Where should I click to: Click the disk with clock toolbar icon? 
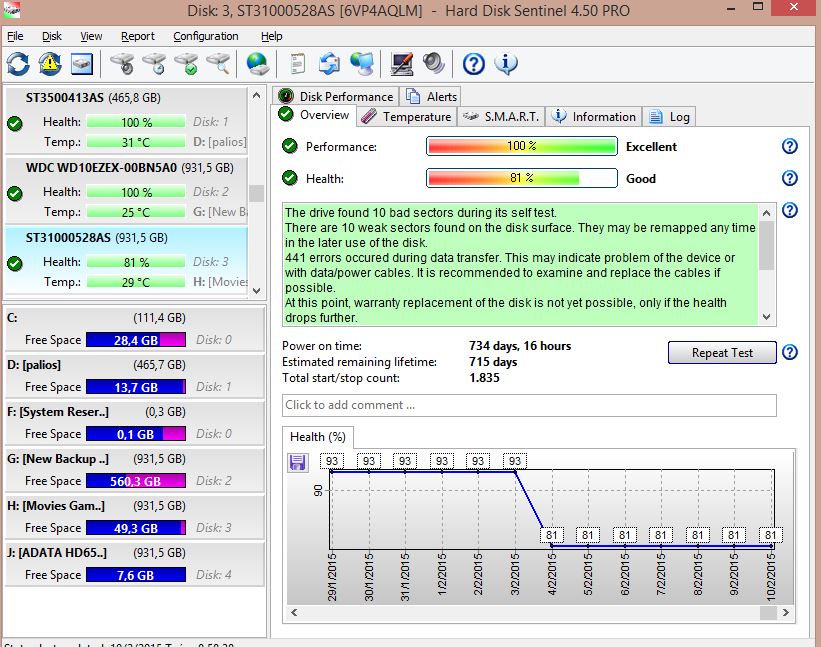point(154,64)
